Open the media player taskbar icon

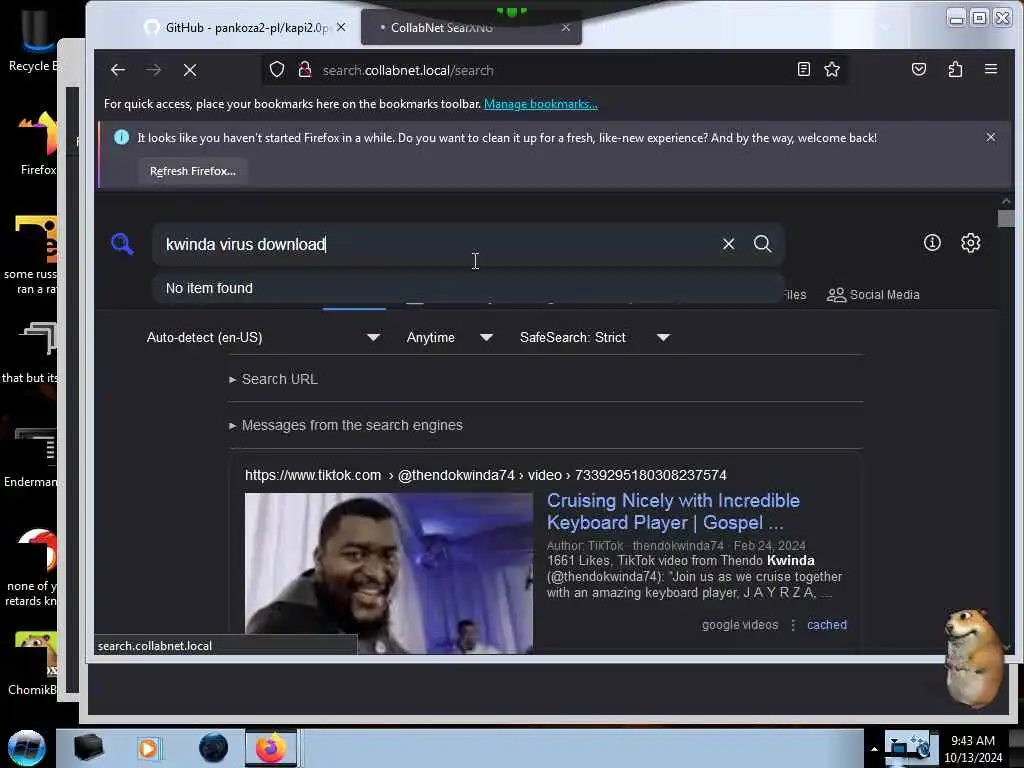tap(148, 748)
